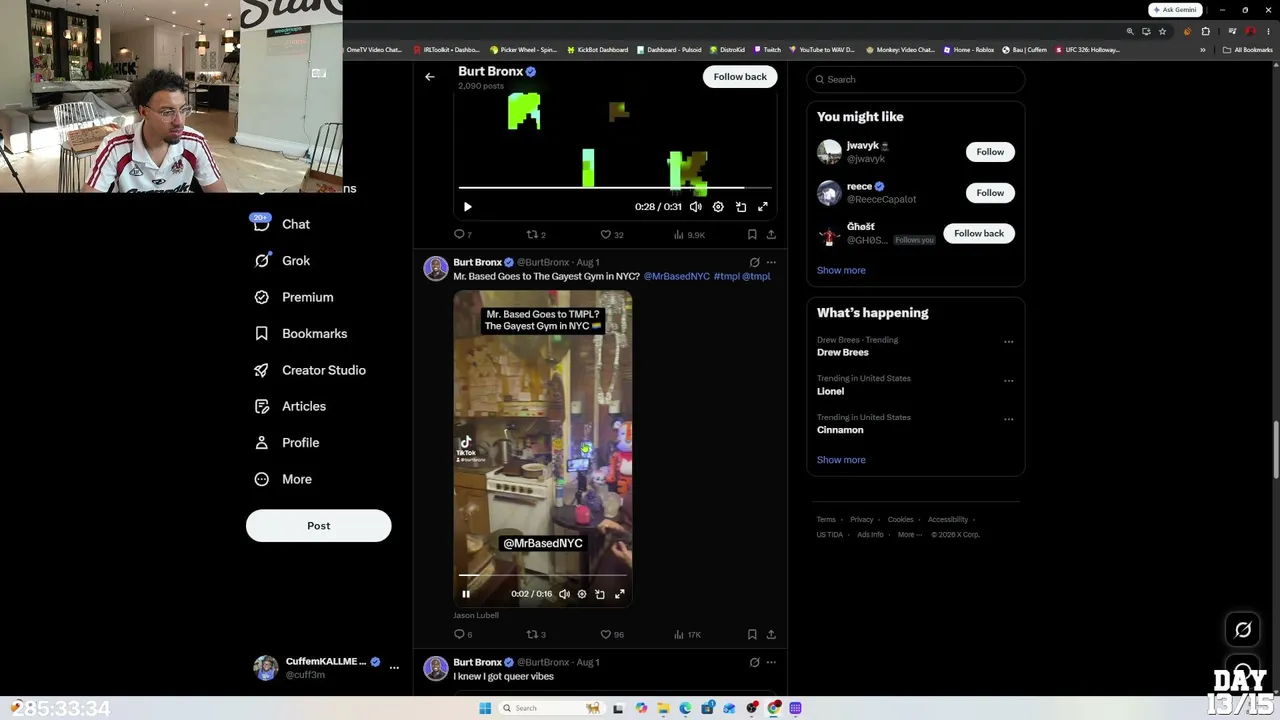Enter fullscreen on the 0:16 video
Screen dimensions: 1280x720
[x=620, y=594]
